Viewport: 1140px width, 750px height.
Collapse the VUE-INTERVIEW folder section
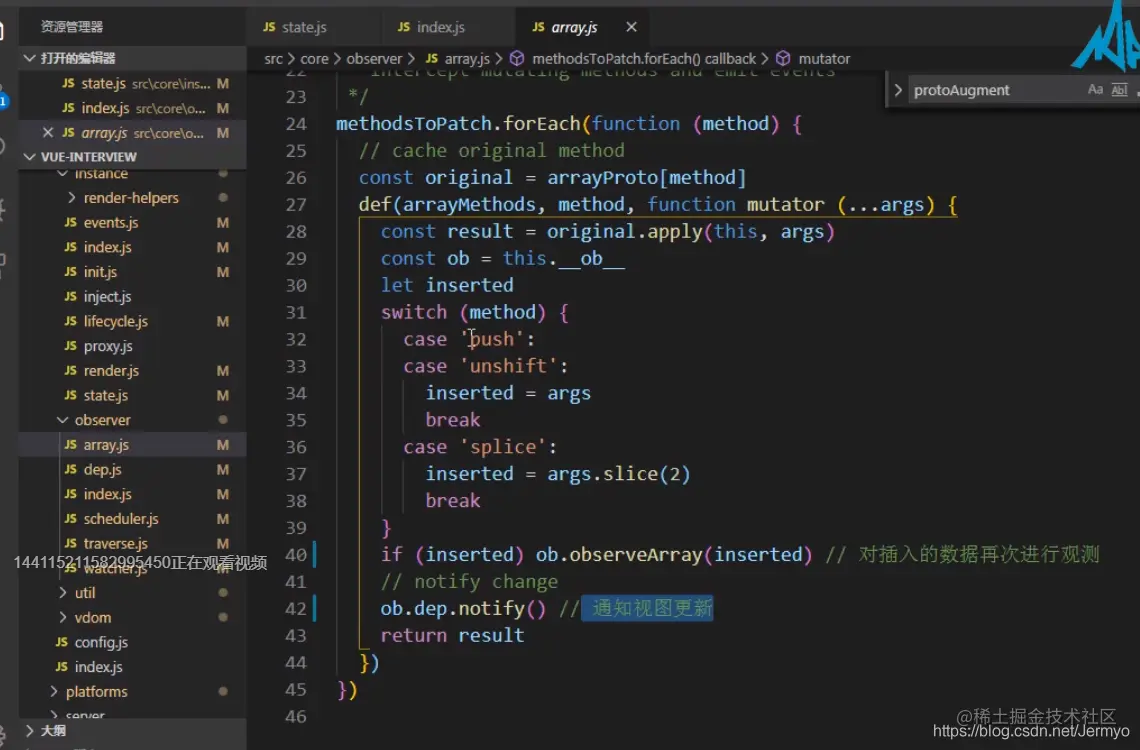[30, 157]
